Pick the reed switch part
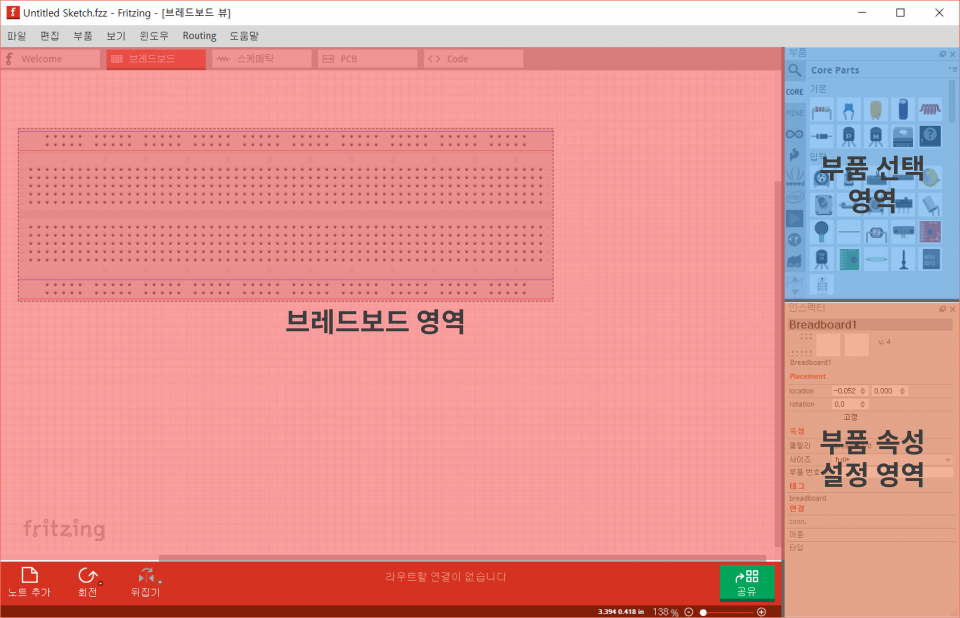960x618 pixels. click(x=876, y=260)
